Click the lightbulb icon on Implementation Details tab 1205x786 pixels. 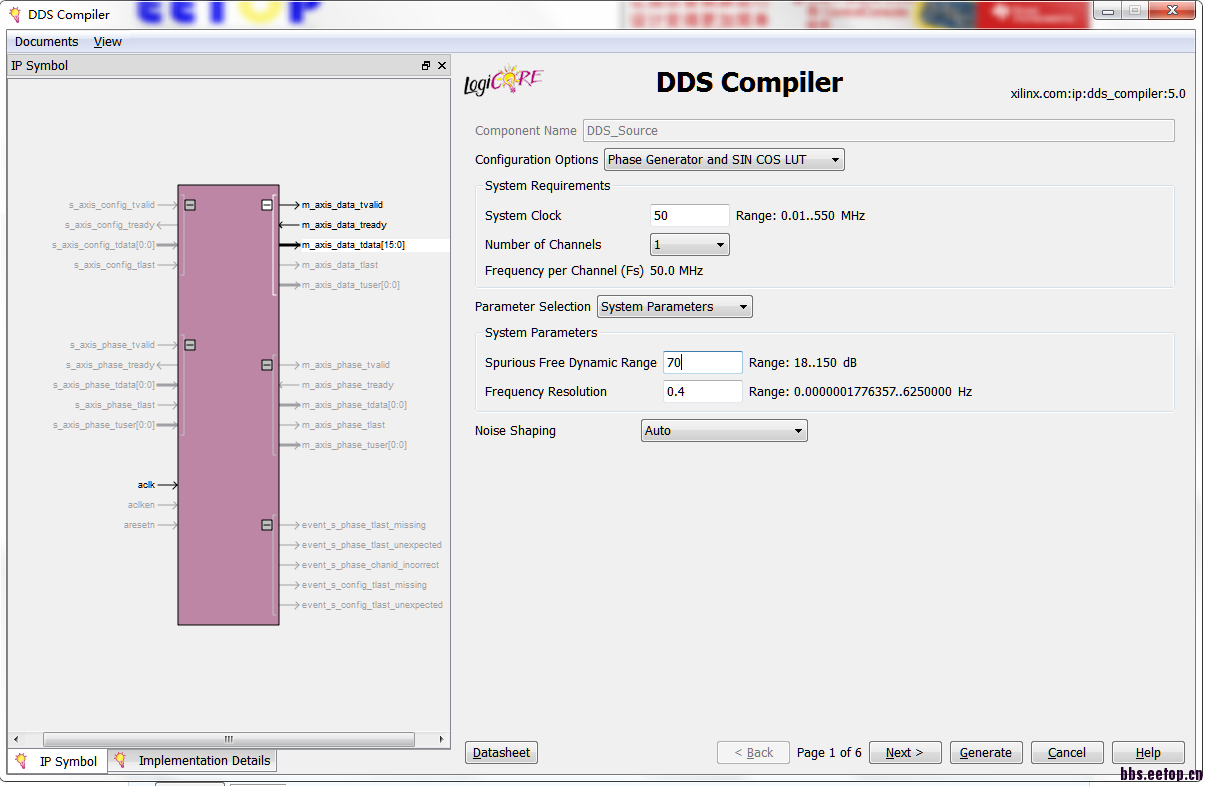tap(121, 761)
